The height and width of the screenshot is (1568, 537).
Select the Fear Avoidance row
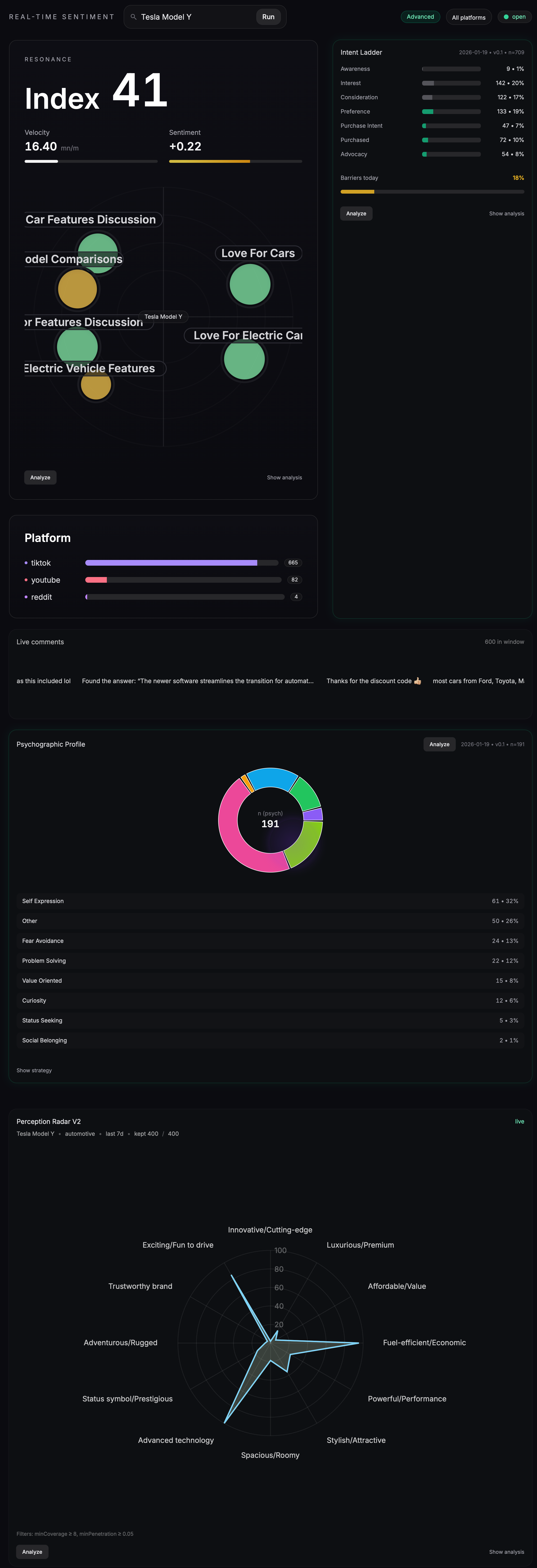[x=270, y=941]
